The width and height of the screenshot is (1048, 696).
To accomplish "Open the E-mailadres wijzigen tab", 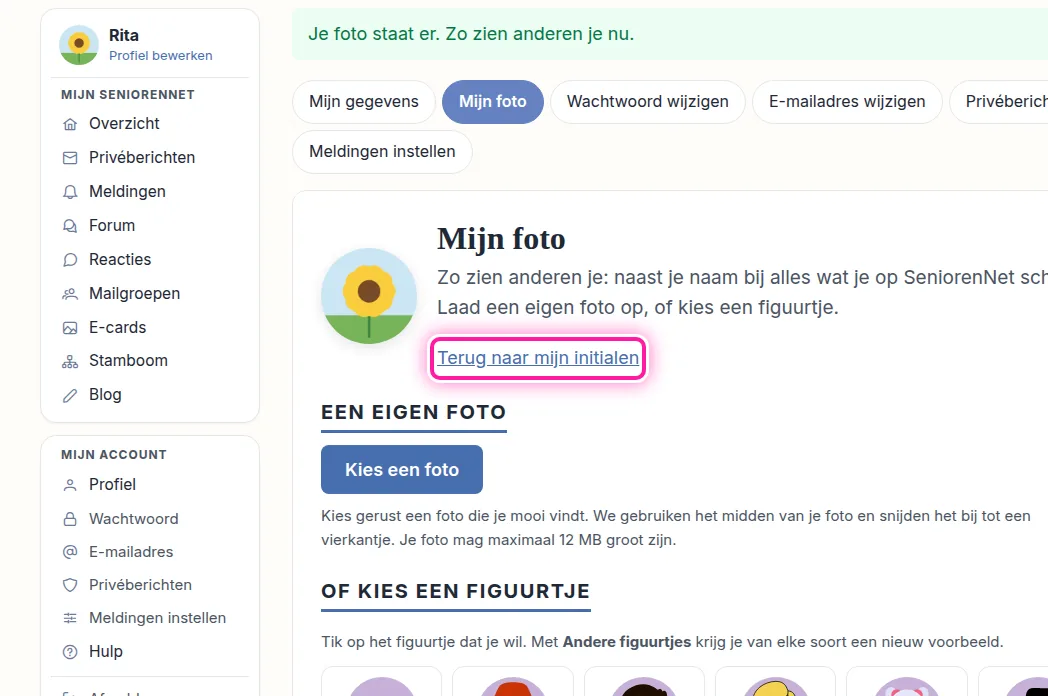I will [847, 102].
